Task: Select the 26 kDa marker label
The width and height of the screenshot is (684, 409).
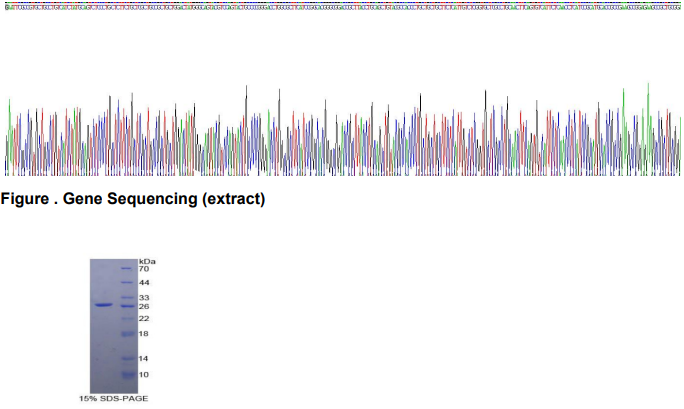Action: click(144, 307)
